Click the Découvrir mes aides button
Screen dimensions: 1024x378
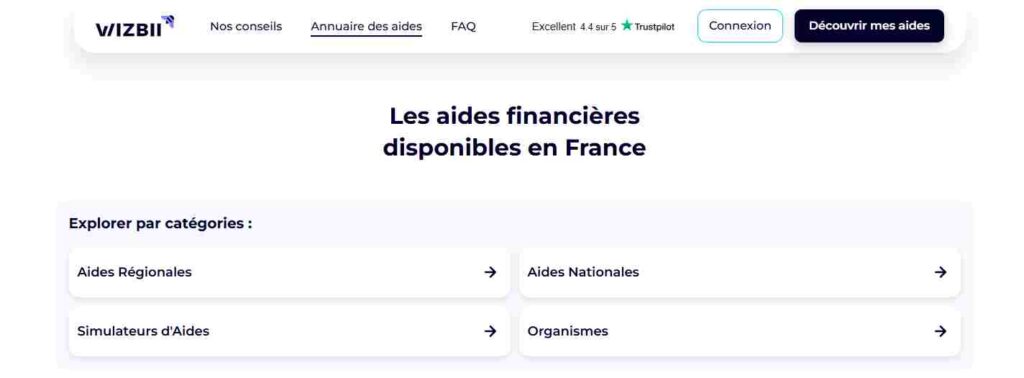pos(869,26)
